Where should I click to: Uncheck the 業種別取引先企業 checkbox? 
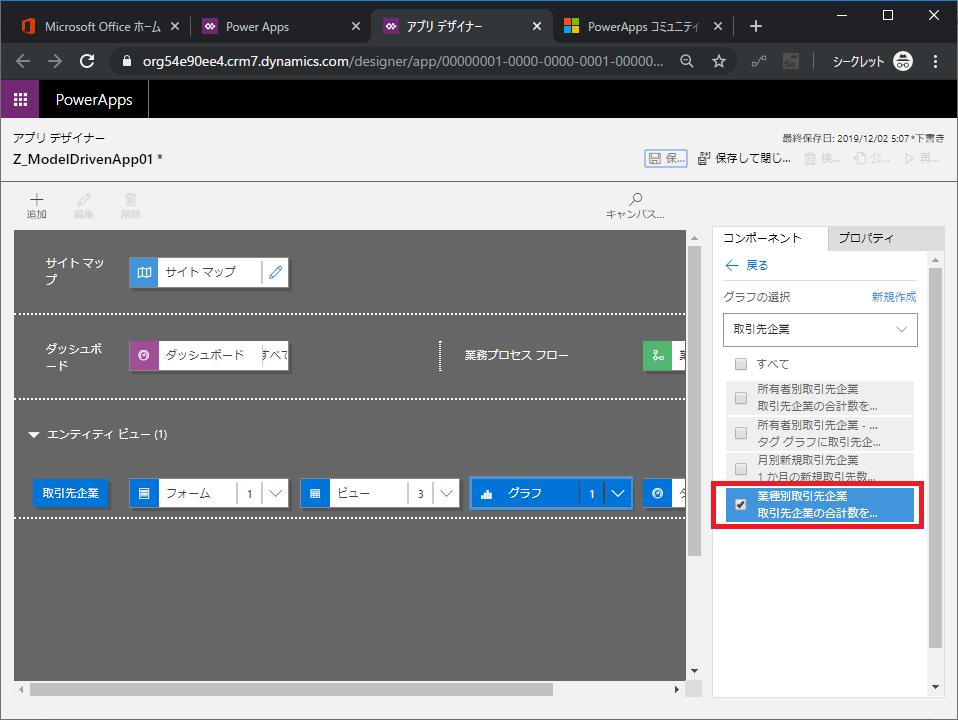pyautogui.click(x=741, y=504)
